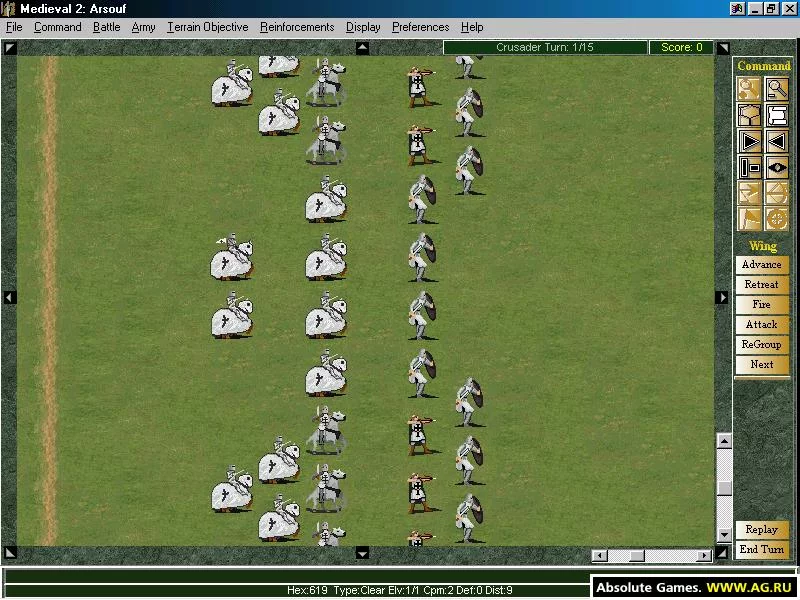The image size is (800, 600).
Task: Jump map to bottom-left corner arrow
Action: point(10,553)
